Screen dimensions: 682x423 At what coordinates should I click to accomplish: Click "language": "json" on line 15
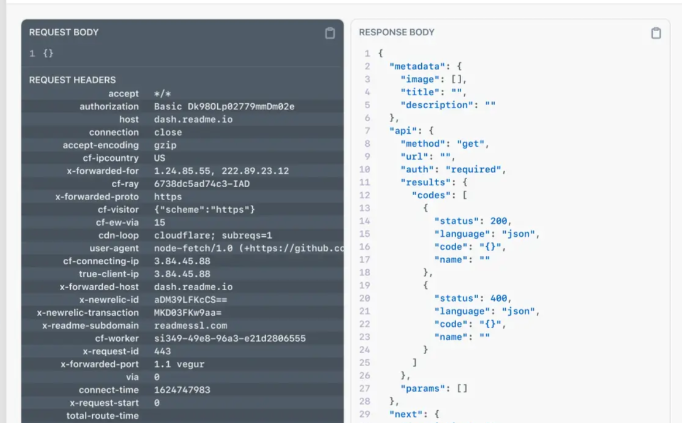point(487,234)
